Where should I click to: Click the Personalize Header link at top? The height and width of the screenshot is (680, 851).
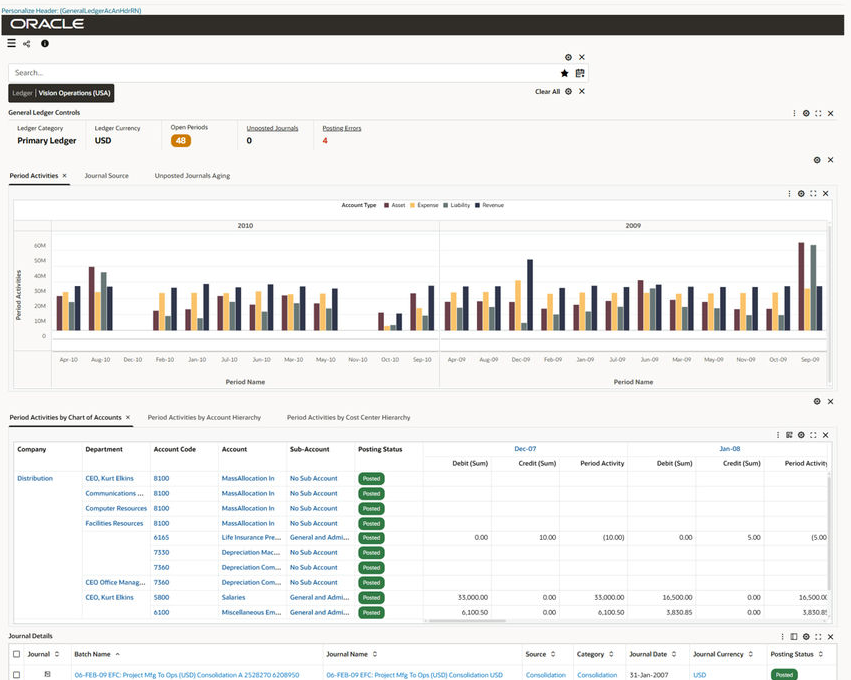pyautogui.click(x=71, y=10)
